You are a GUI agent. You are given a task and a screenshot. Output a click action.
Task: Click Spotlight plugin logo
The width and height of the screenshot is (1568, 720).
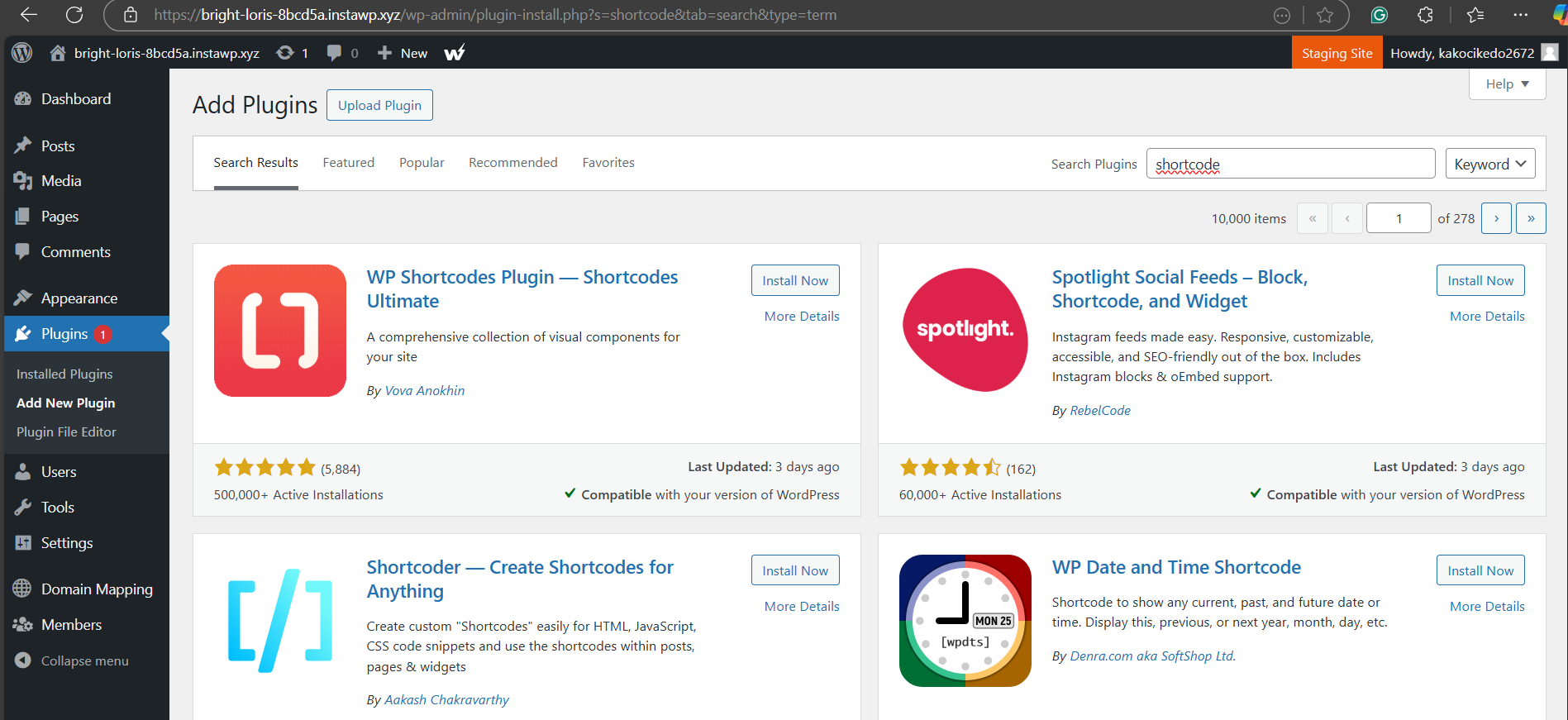click(x=965, y=330)
